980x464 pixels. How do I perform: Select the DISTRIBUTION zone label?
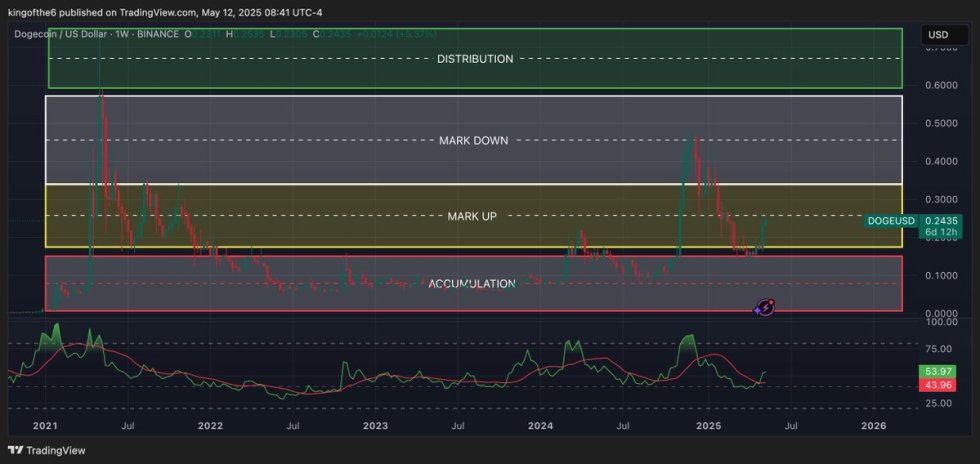(475, 59)
